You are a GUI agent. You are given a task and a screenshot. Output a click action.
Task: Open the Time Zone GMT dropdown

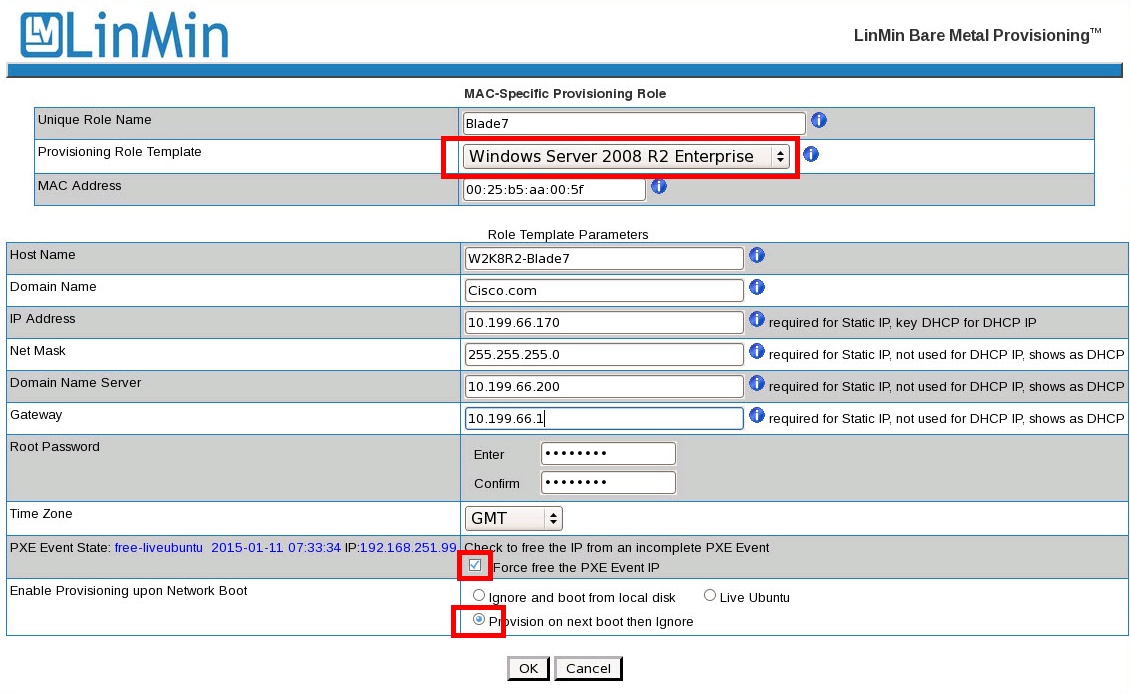click(513, 518)
